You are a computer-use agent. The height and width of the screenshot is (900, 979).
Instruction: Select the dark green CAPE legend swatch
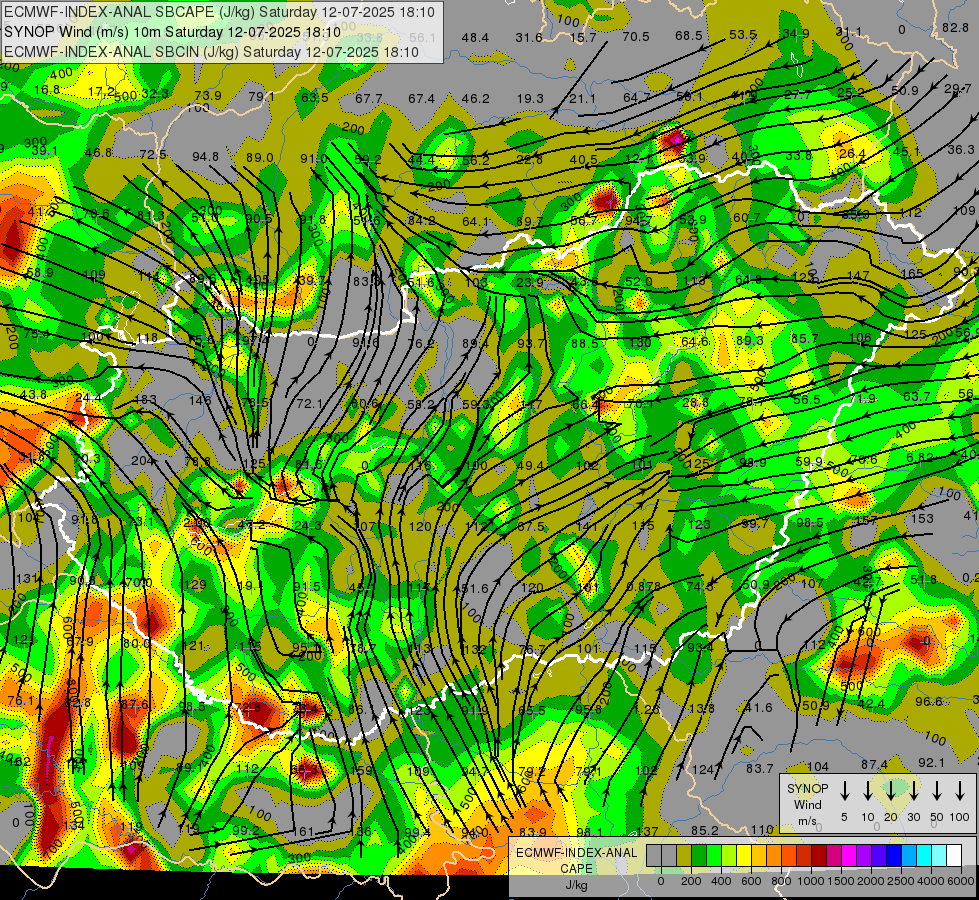click(x=699, y=855)
